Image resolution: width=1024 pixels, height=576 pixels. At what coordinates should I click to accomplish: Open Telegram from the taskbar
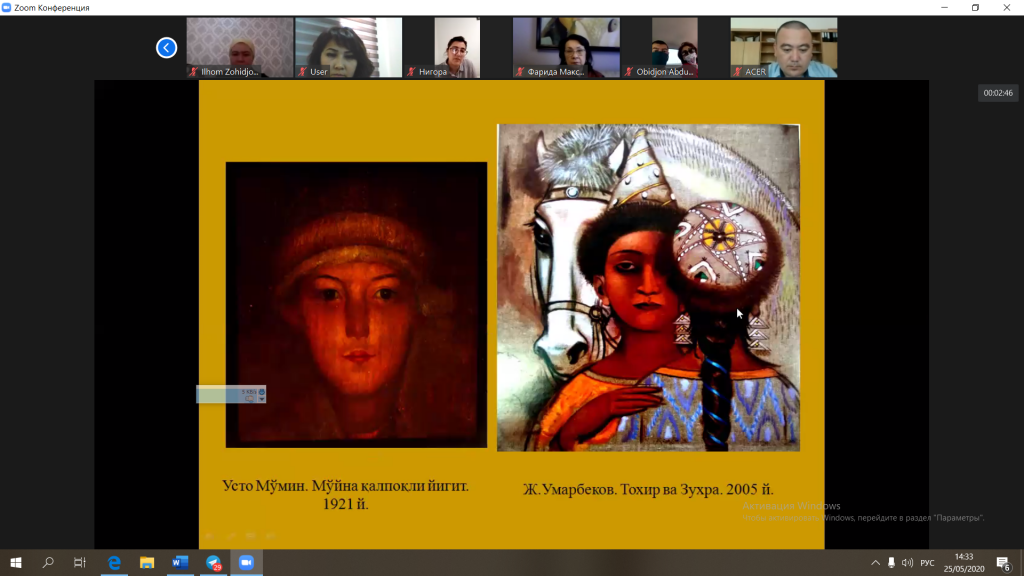coord(214,563)
